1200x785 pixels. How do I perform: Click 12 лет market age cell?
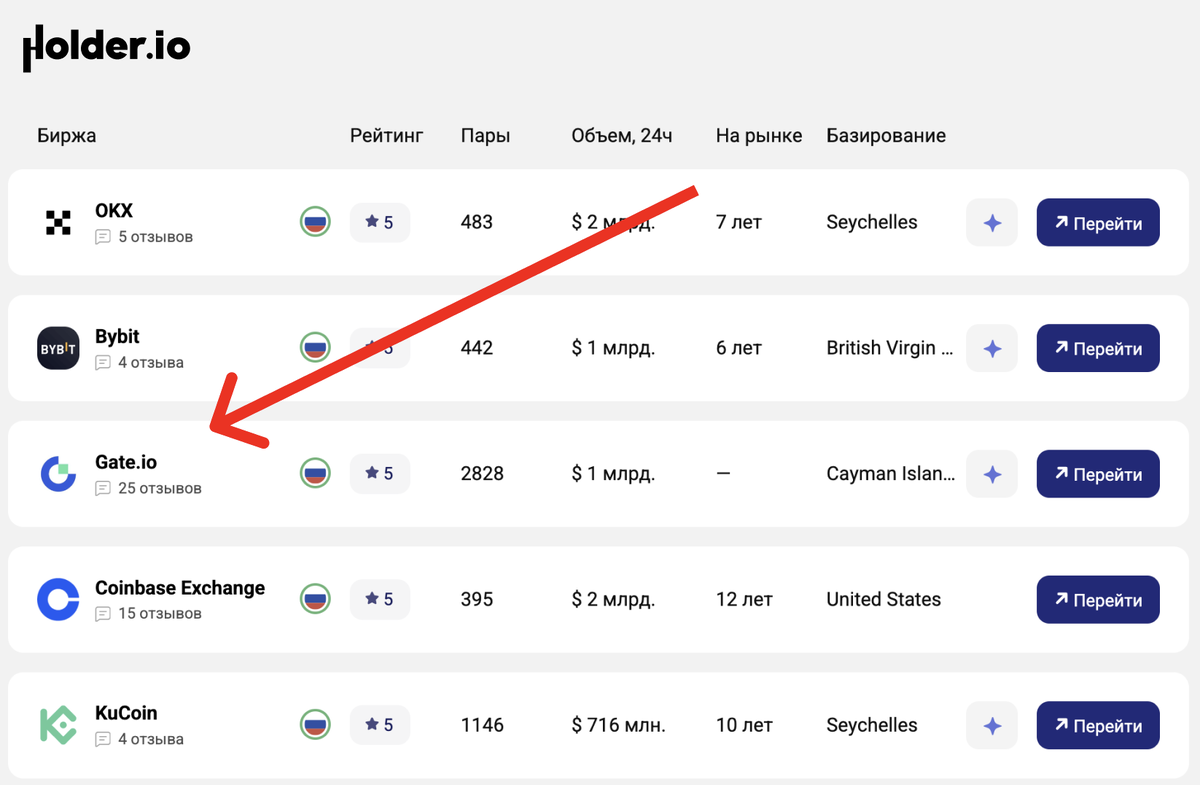tap(744, 600)
